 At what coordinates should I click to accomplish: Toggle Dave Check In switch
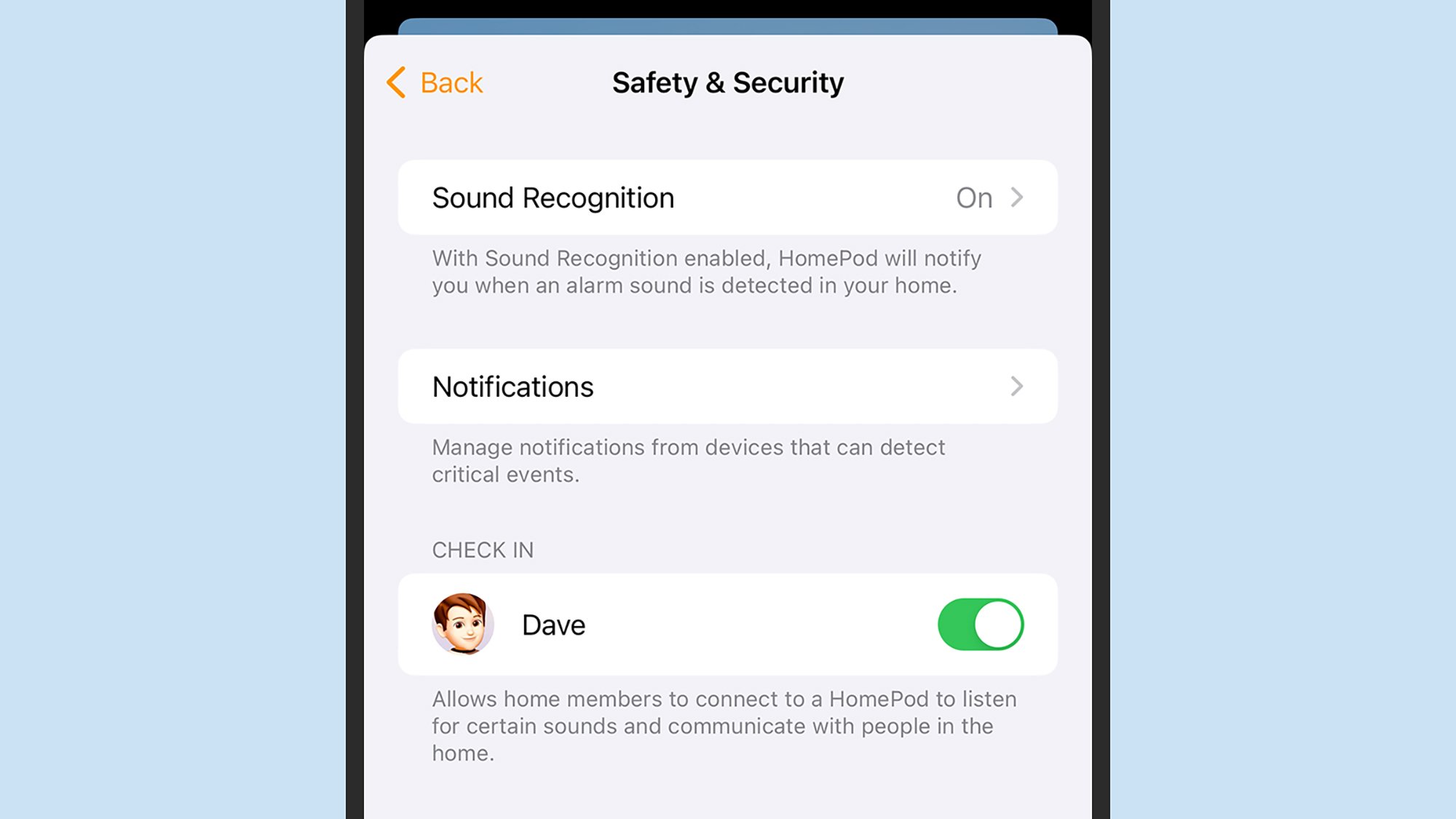coord(981,624)
